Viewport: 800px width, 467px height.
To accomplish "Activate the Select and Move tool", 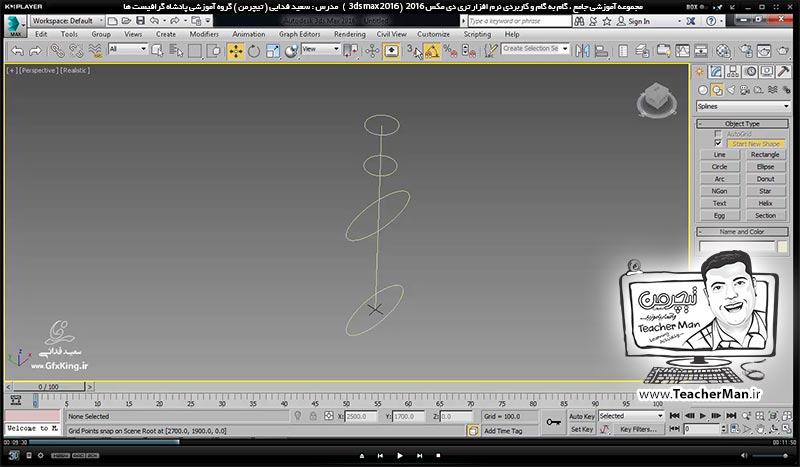I will (x=235, y=51).
